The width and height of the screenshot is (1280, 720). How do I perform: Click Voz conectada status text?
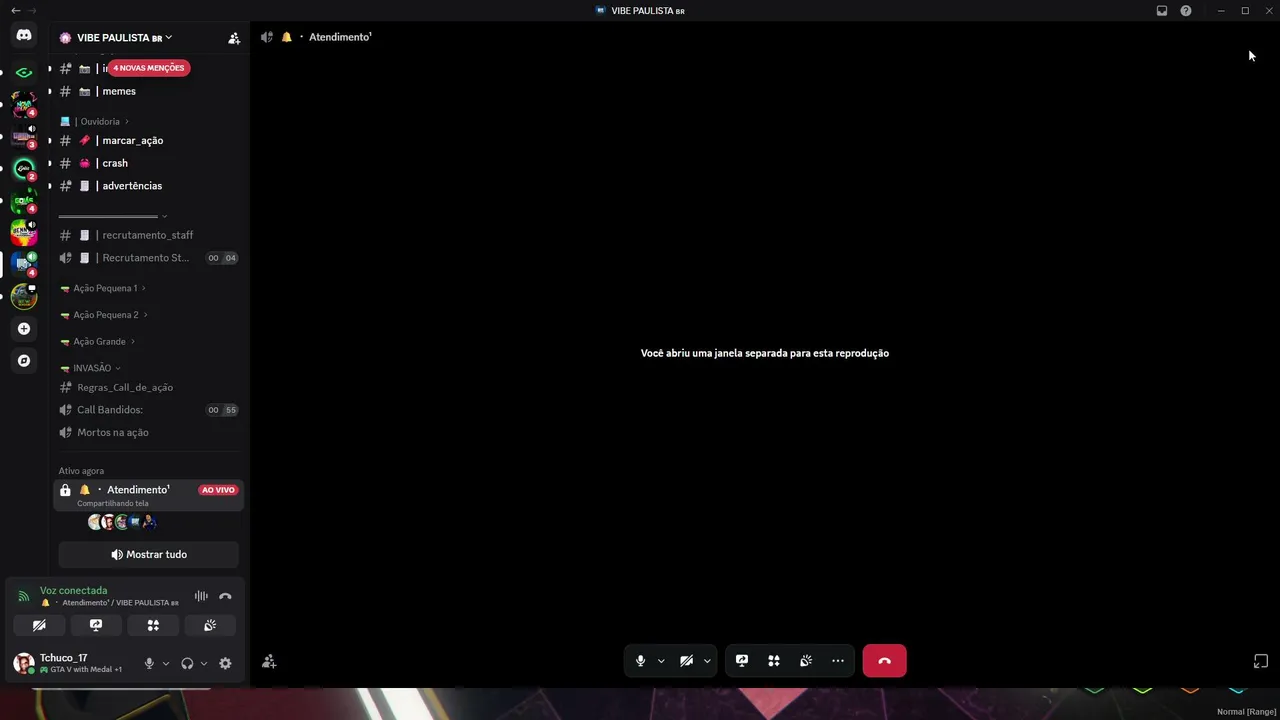point(73,590)
